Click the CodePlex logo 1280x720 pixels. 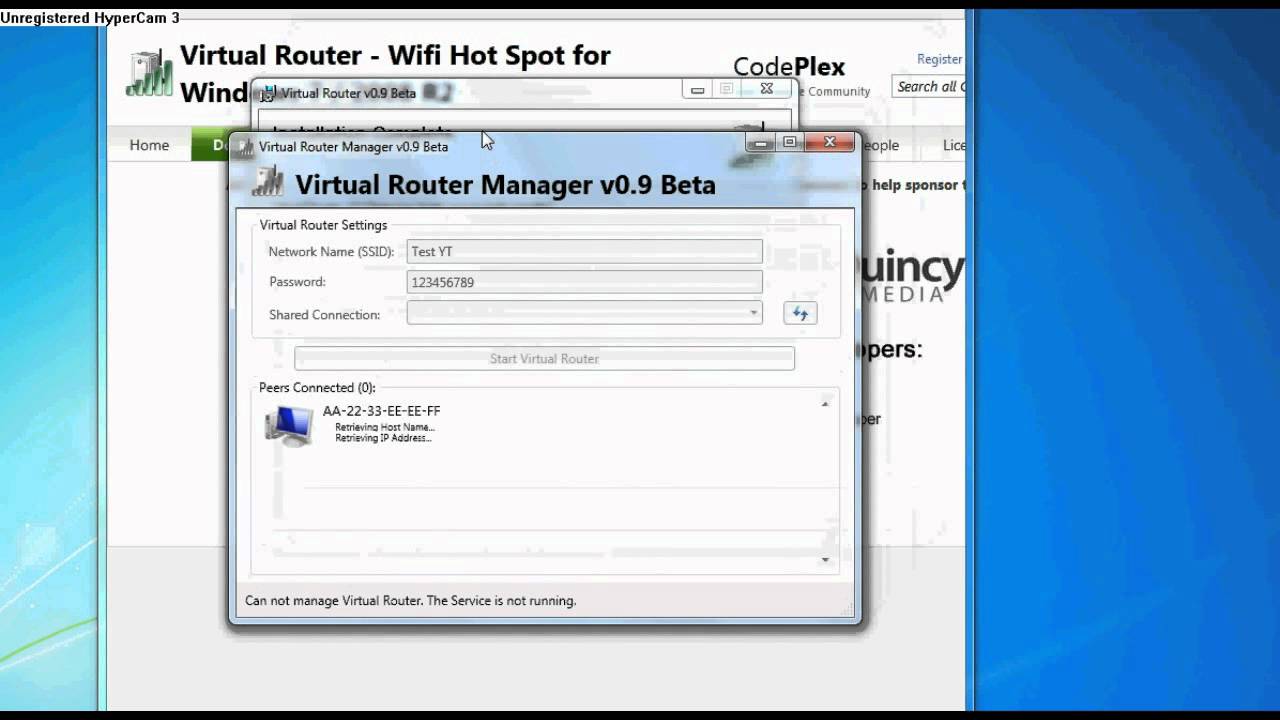(x=789, y=67)
